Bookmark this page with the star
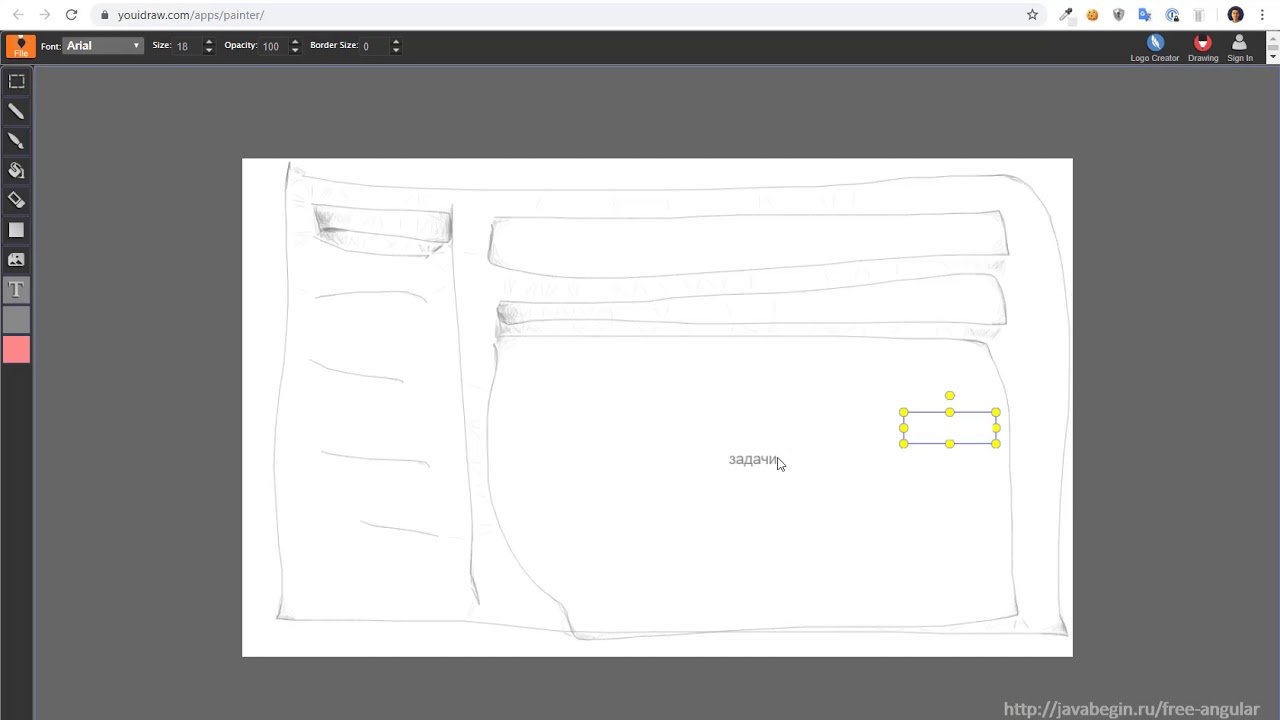The height and width of the screenshot is (720, 1280). coord(1032,15)
